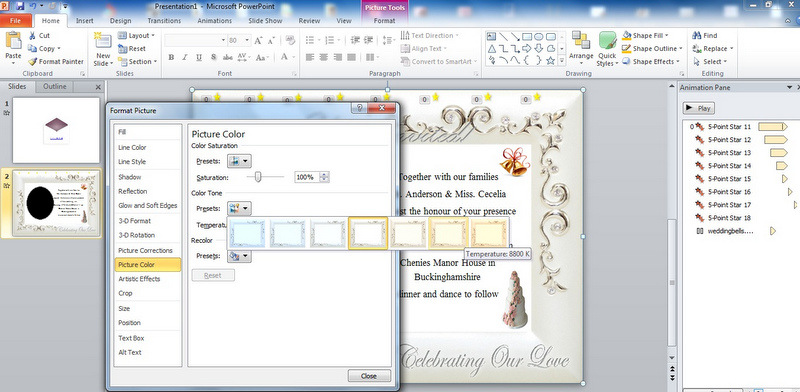
Task: Switch to the Insert ribbon tab
Action: [x=85, y=21]
